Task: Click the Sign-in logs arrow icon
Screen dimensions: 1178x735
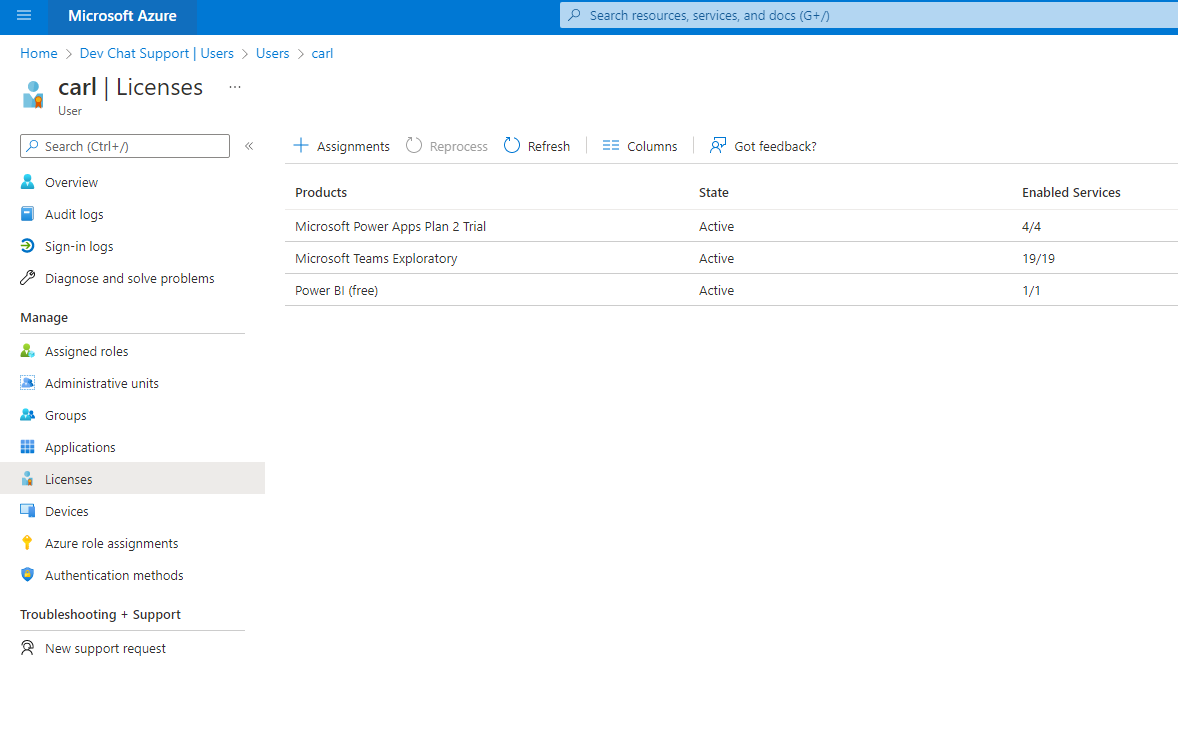Action: click(x=28, y=246)
